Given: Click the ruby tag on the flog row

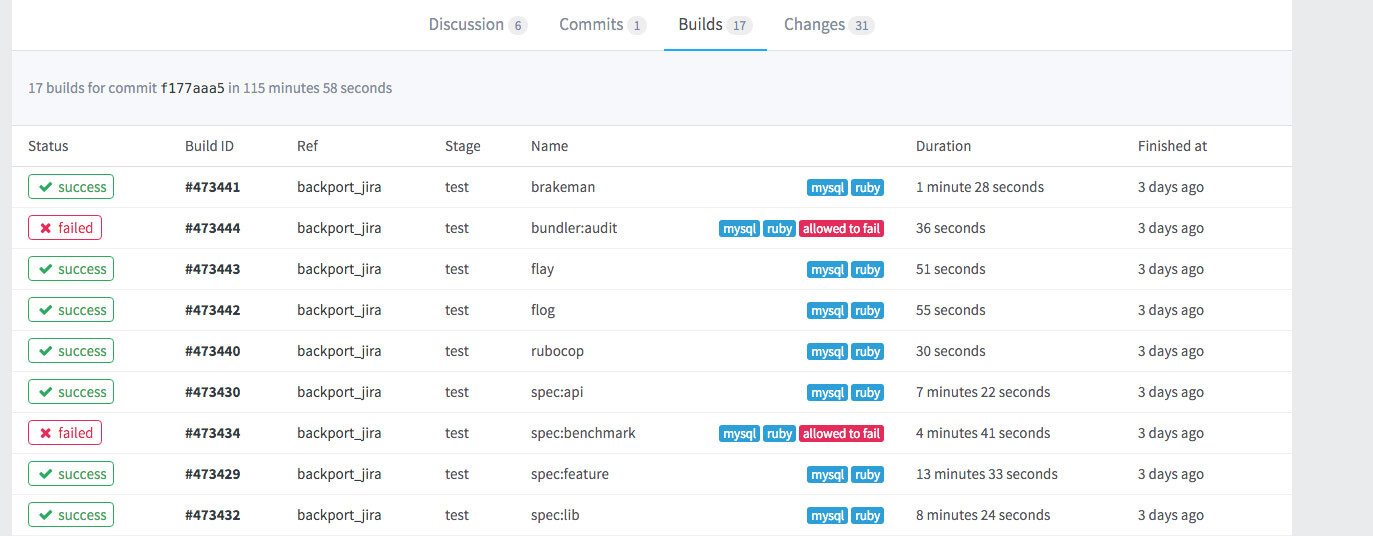Looking at the screenshot, I should tap(867, 311).
